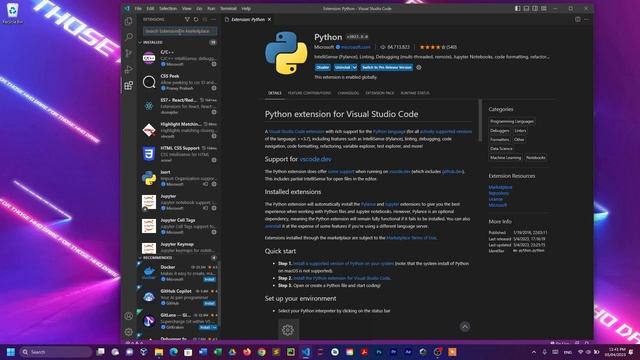This screenshot has height=360, width=640.
Task: Click the Machine Learning category tag
Action: tap(505, 158)
